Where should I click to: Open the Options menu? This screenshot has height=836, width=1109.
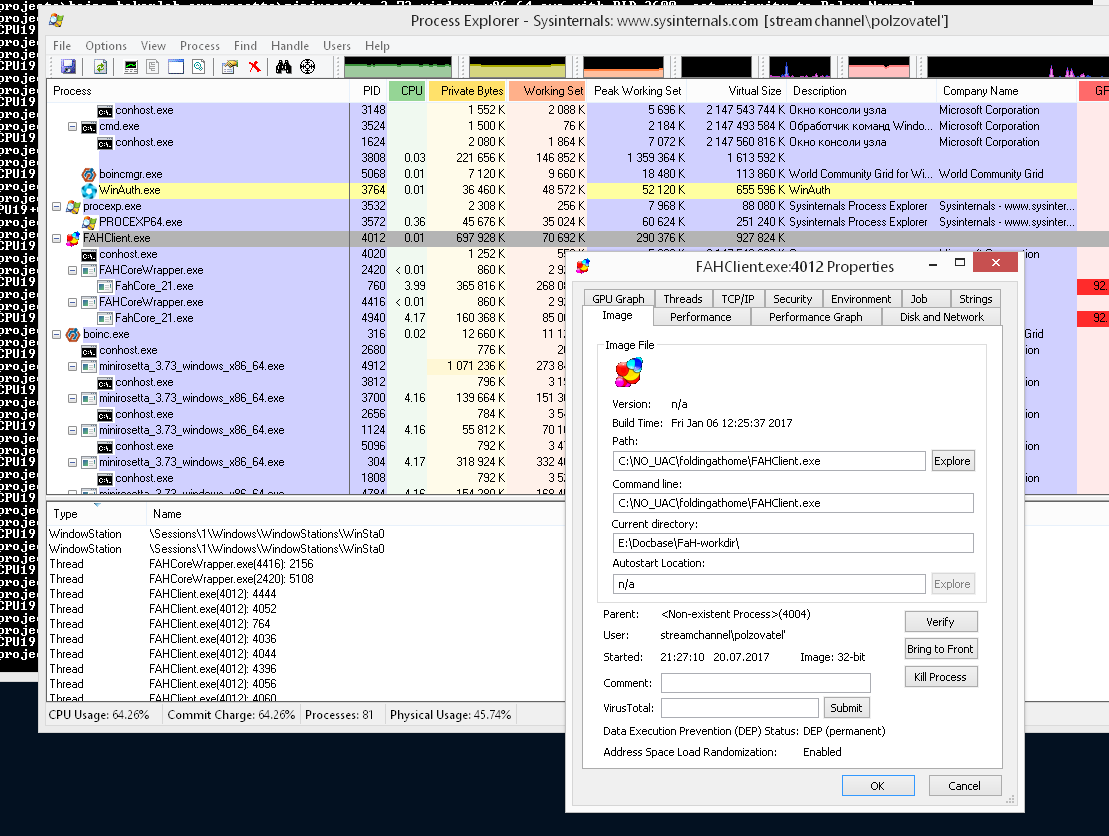pos(106,45)
